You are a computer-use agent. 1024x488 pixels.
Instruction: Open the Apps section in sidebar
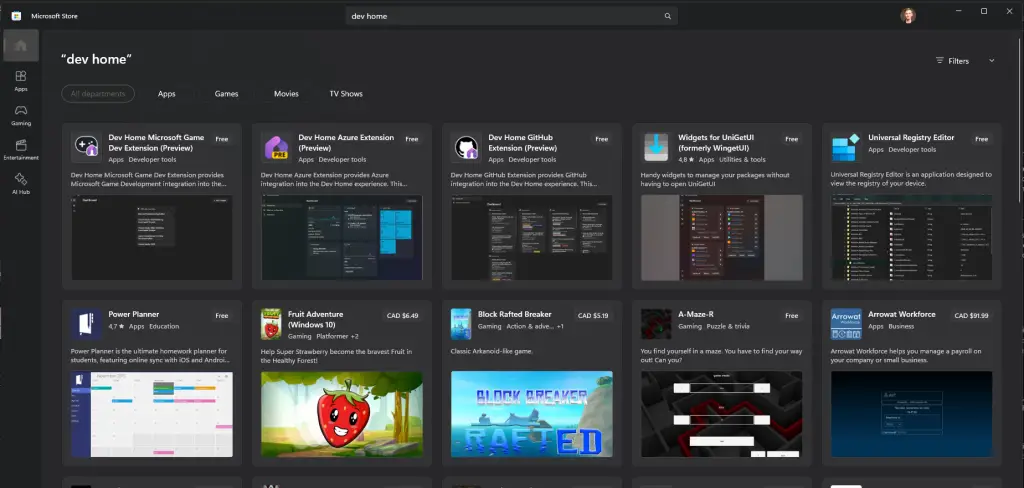pyautogui.click(x=21, y=80)
